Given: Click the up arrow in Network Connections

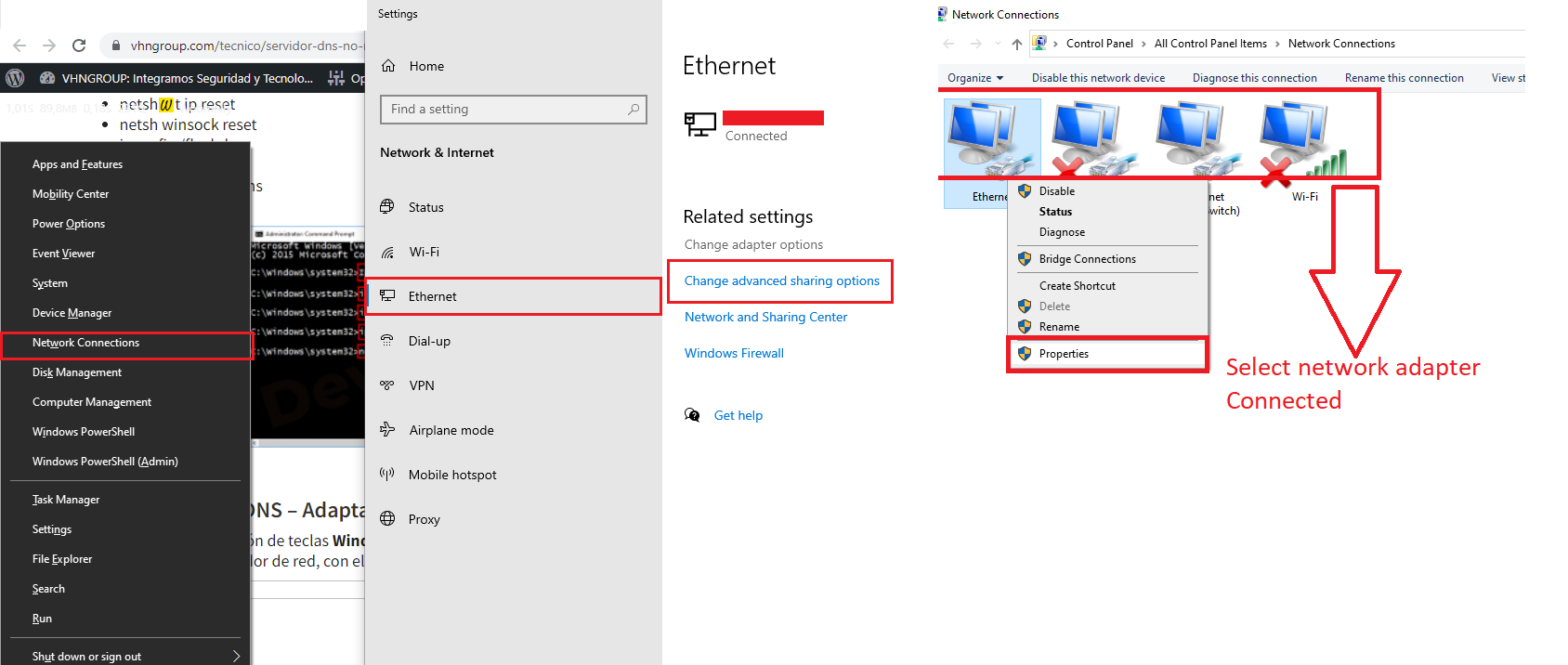Looking at the screenshot, I should tap(1017, 44).
